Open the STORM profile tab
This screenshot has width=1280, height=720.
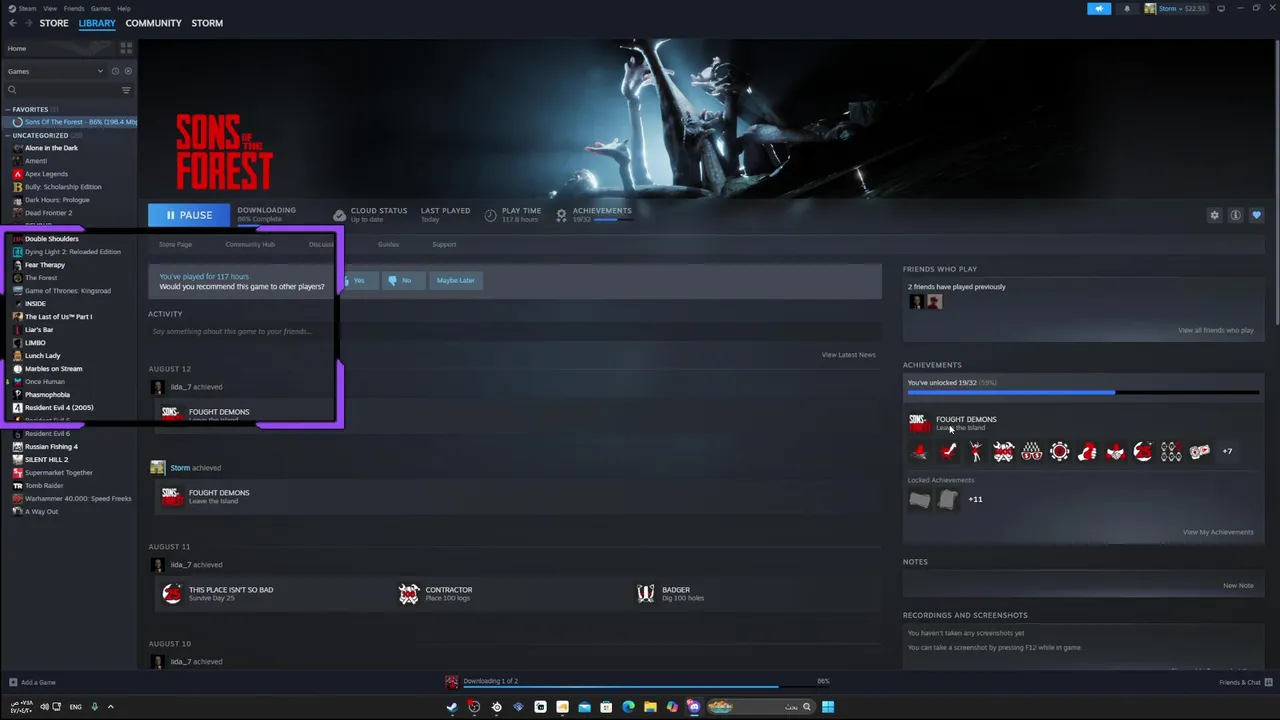[207, 23]
